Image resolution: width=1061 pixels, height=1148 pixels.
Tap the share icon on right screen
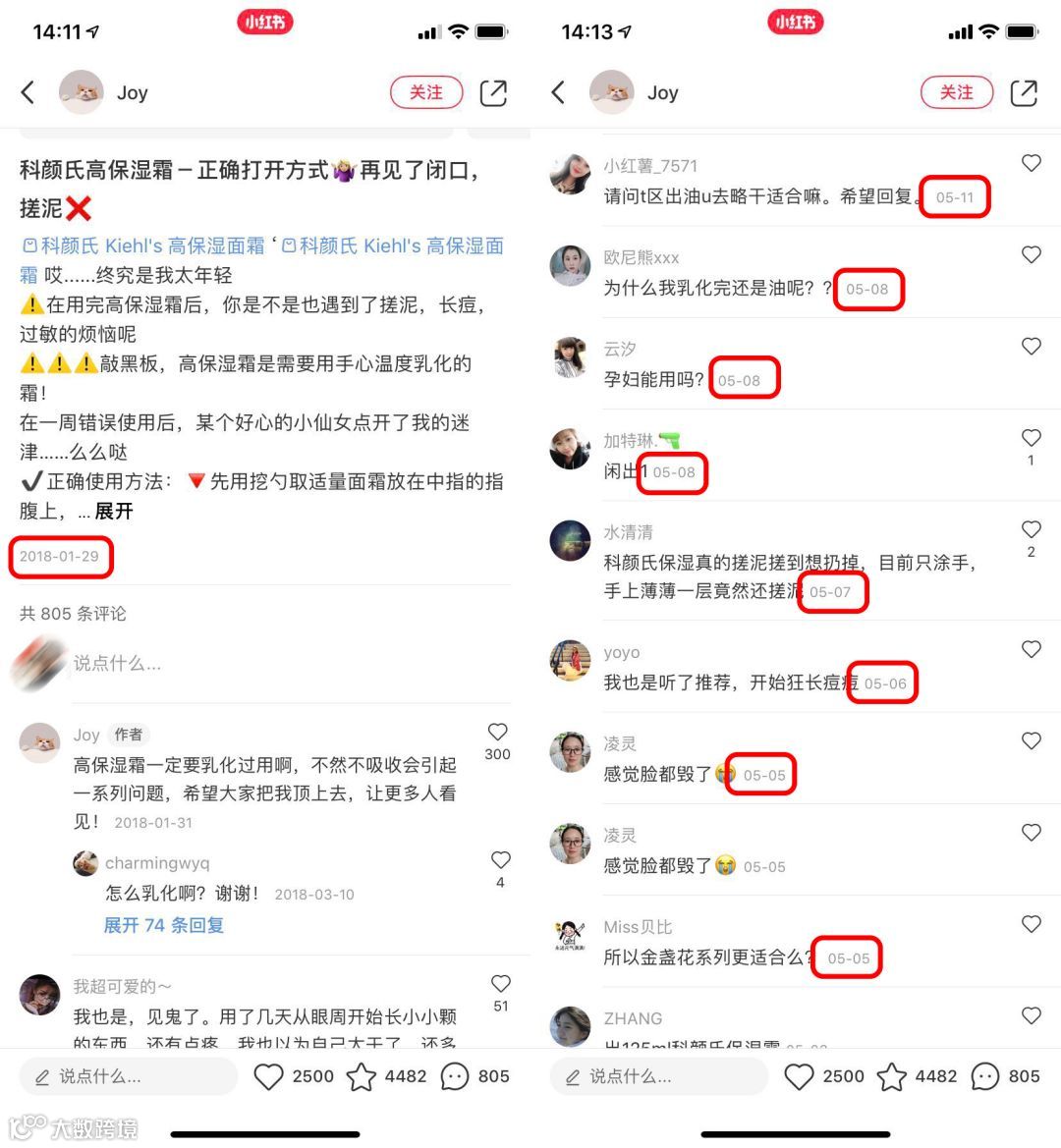point(1023,93)
